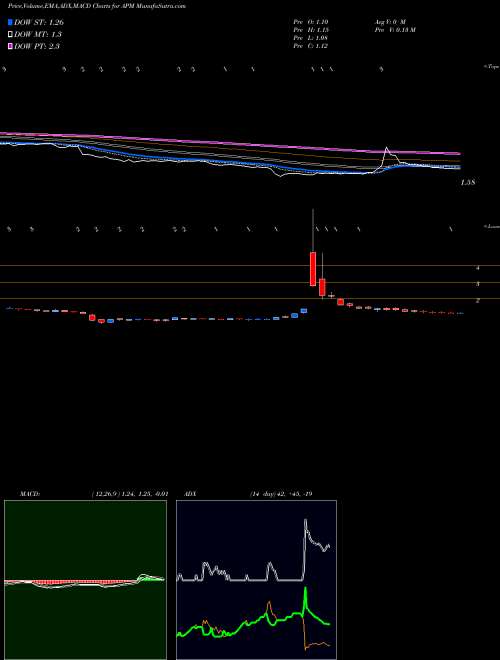This screenshot has width=500, height=660.
Task: Click the 'Tops' marker row label
Action: point(492,67)
